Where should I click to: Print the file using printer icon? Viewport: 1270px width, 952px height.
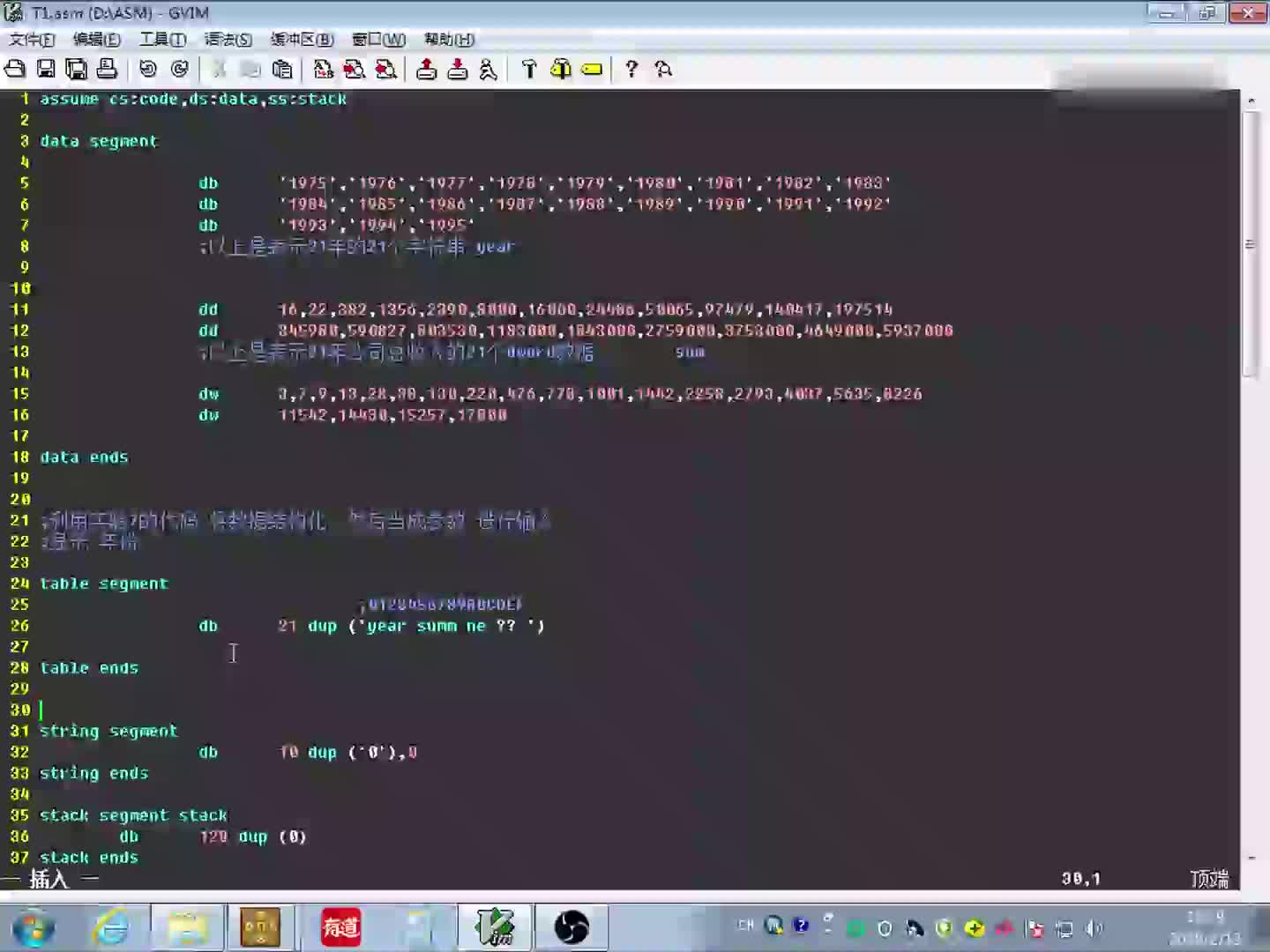(107, 69)
